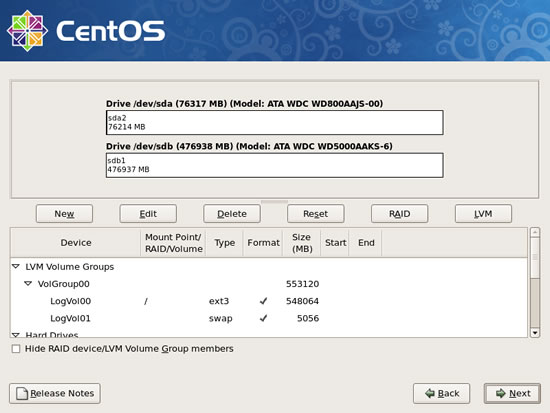This screenshot has width=550, height=413.
Task: Select the sdb1 partition block
Action: click(275, 165)
